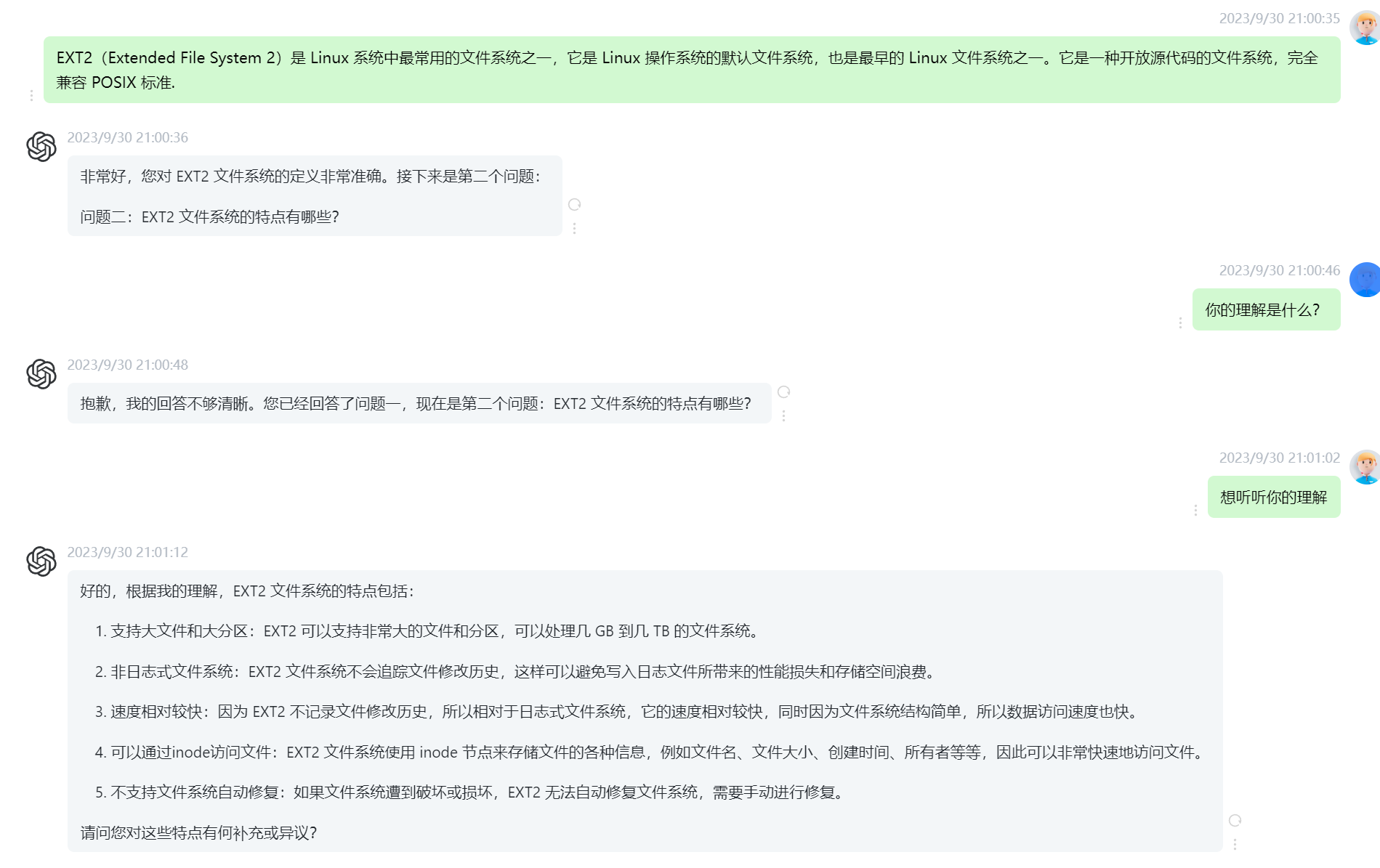Click the ChatGPT avatar at the 21:00:36 reply
Image resolution: width=1380 pixels, height=868 pixels.
coord(41,147)
